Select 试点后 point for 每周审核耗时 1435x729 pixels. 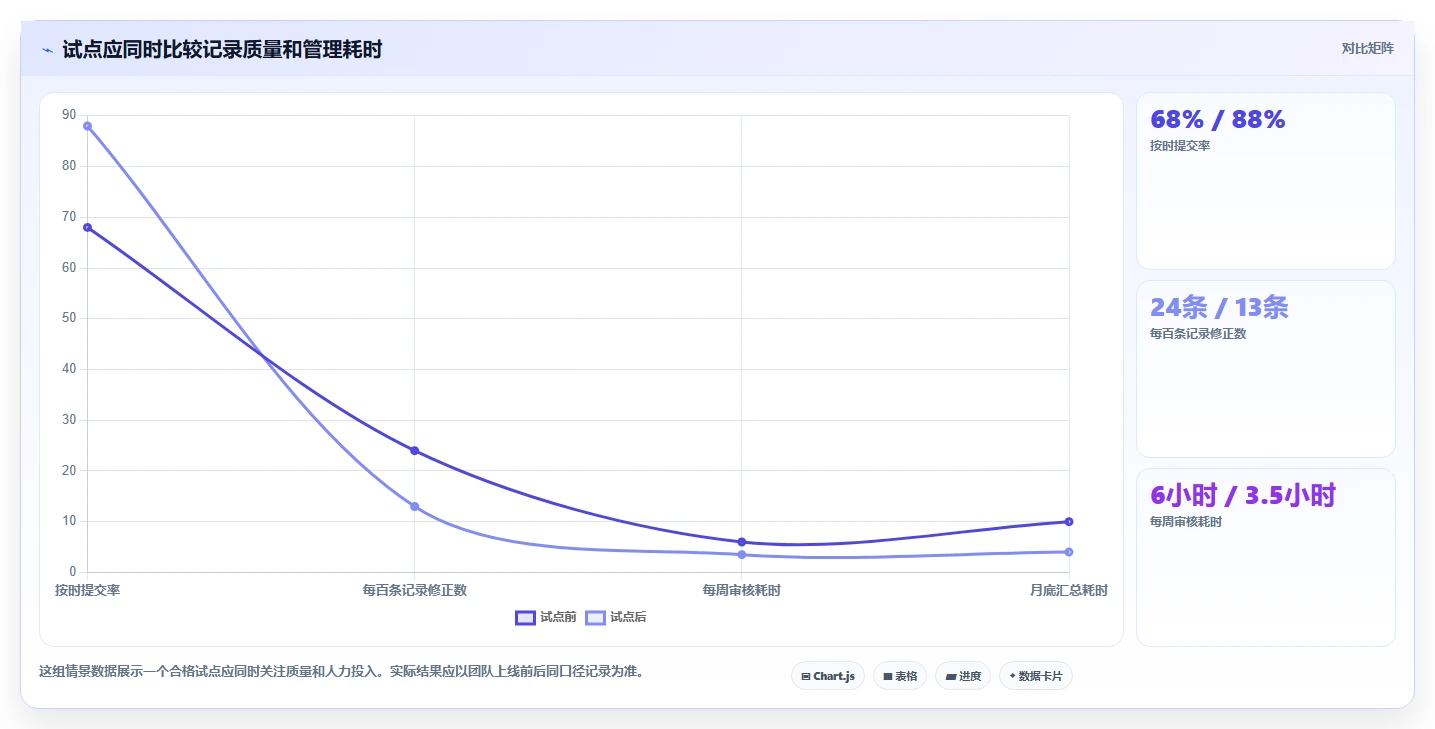click(741, 554)
